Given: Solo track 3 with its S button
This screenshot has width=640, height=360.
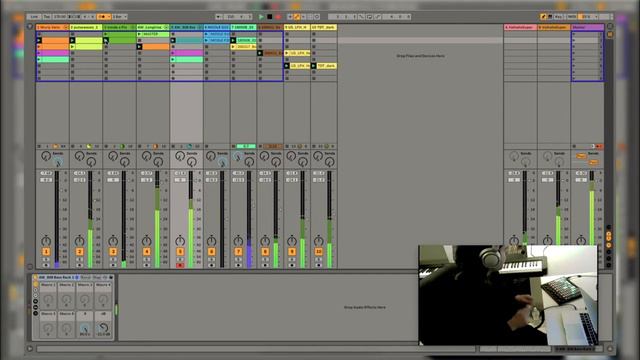Looking at the screenshot, I should (113, 260).
